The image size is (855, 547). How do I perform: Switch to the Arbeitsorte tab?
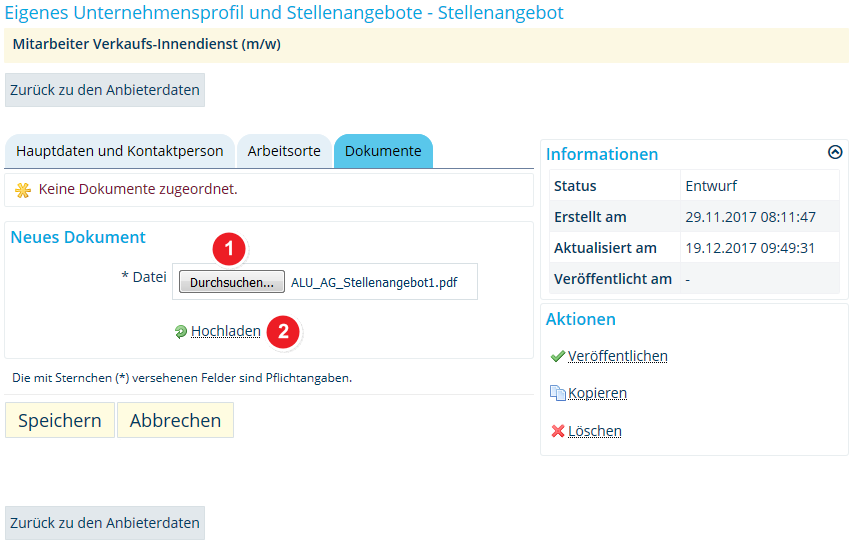click(284, 151)
